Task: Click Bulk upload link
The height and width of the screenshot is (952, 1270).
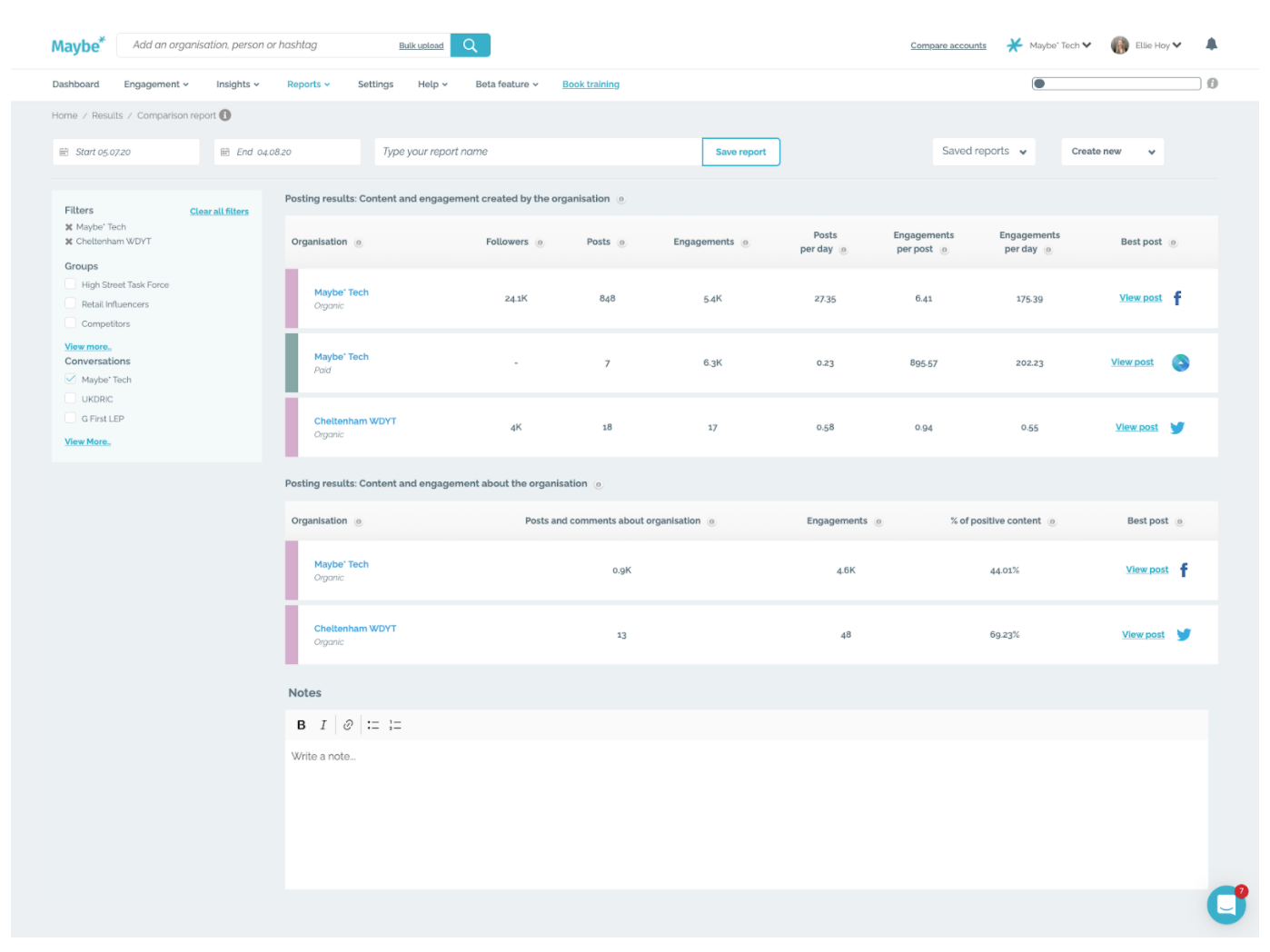Action: point(422,45)
